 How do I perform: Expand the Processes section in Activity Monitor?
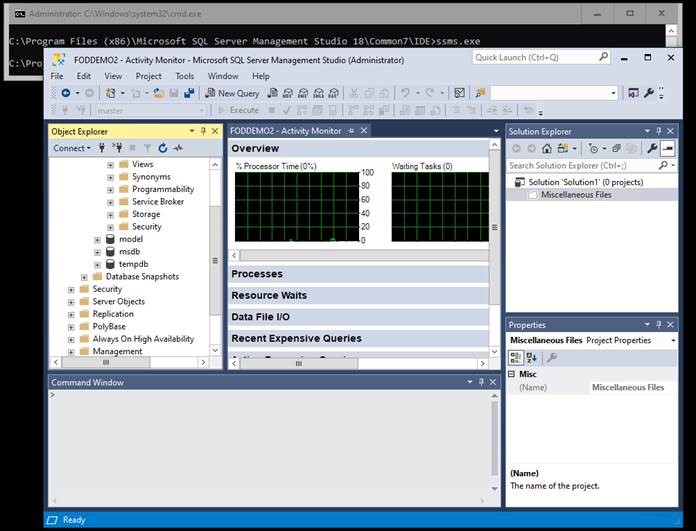coord(358,274)
